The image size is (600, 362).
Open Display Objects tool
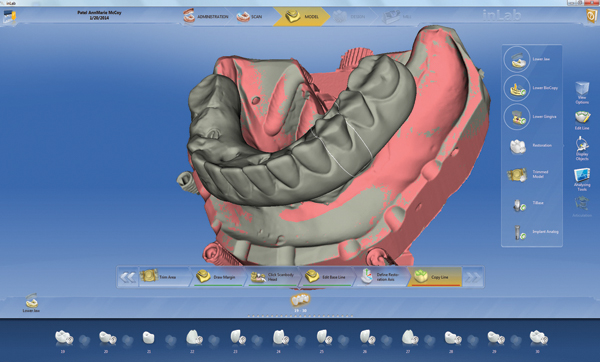pyautogui.click(x=582, y=149)
